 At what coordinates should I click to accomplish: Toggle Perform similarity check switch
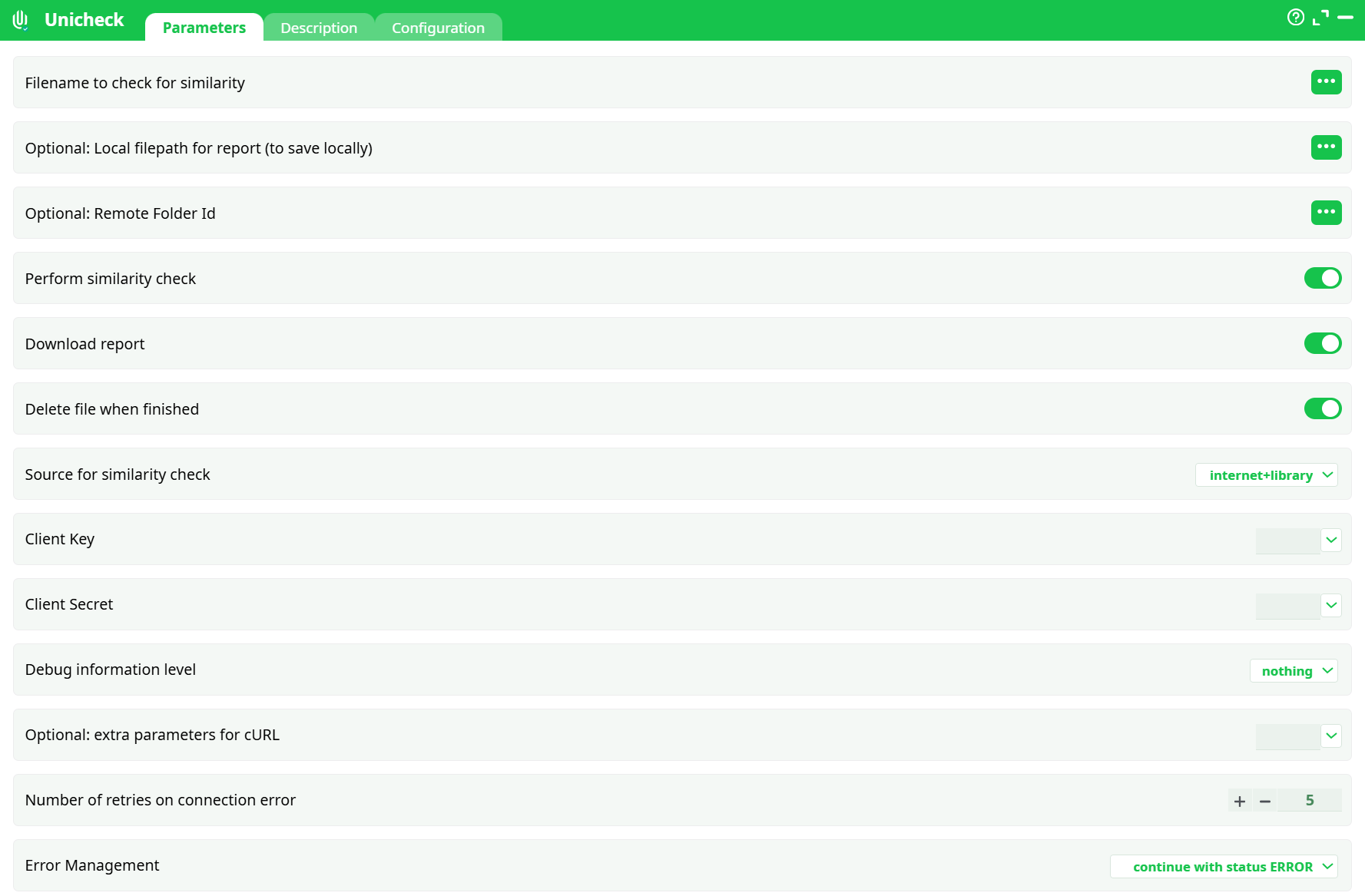click(x=1322, y=278)
